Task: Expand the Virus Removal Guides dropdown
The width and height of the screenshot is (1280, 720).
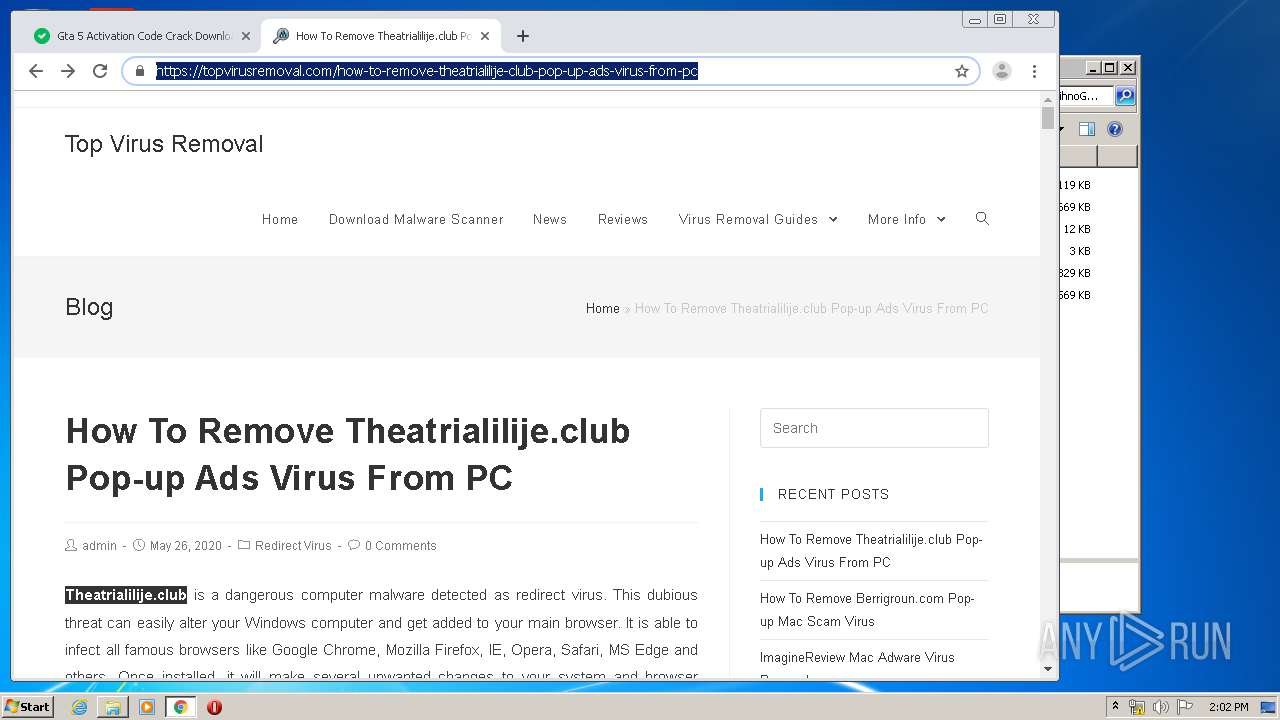Action: click(758, 219)
